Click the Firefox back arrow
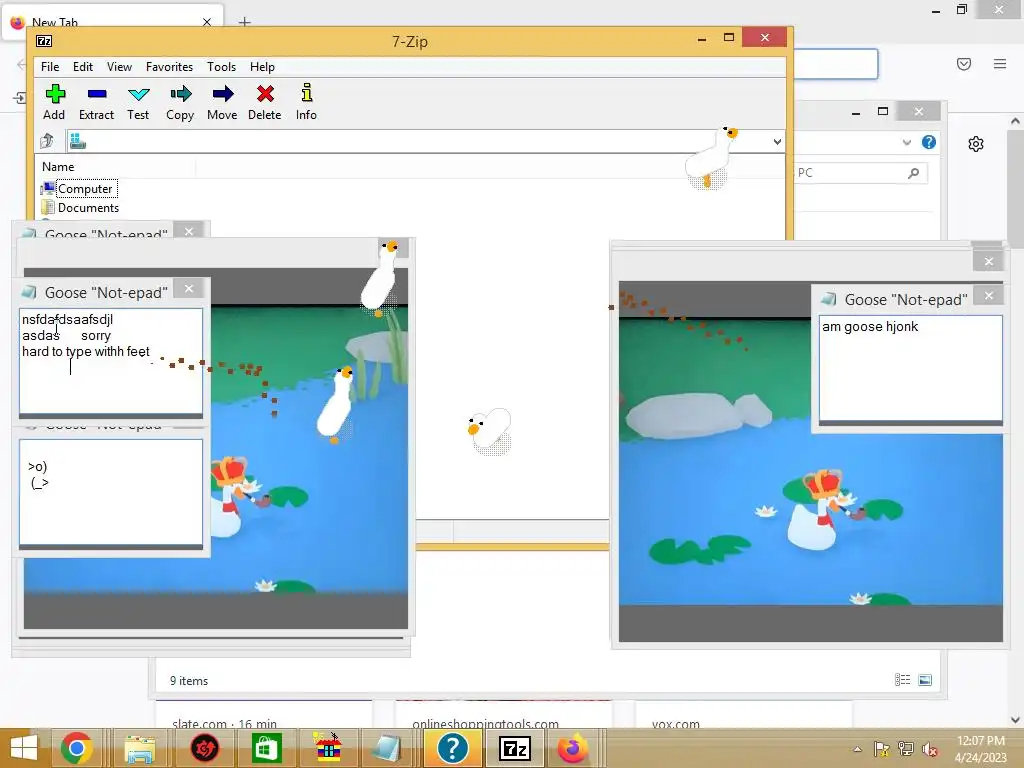The width and height of the screenshot is (1024, 768). [x=21, y=64]
